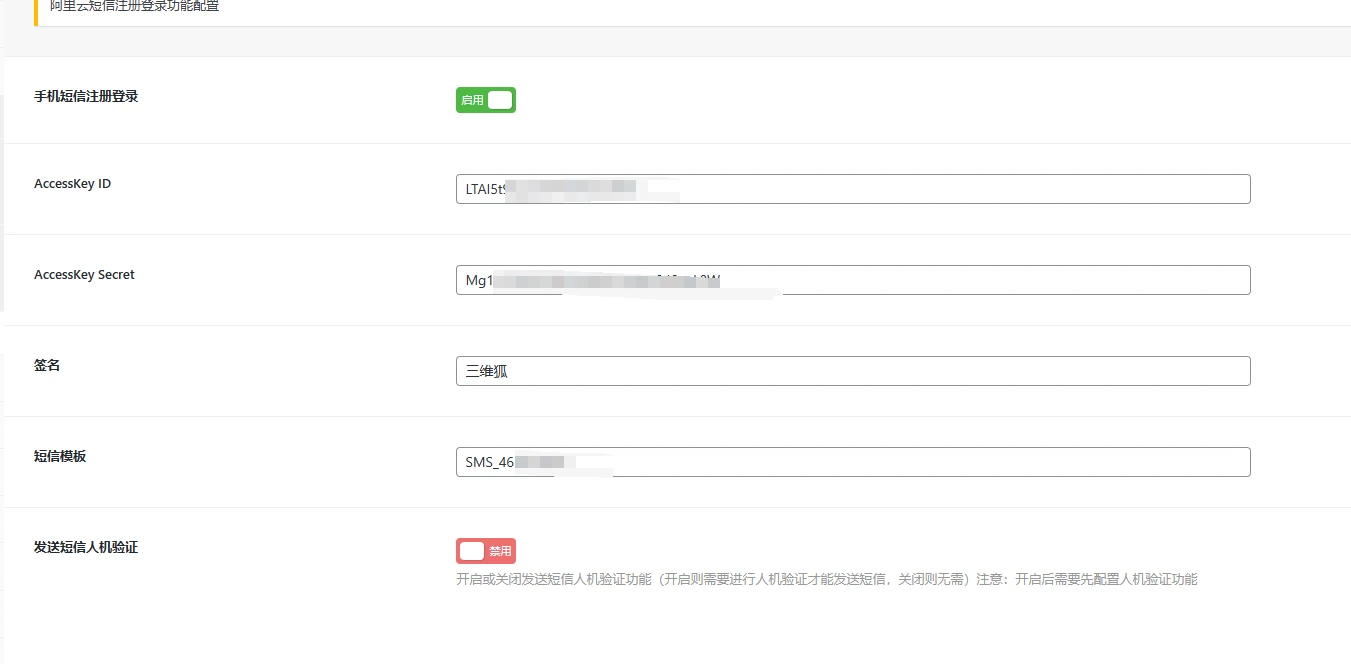Click the 签名 label
Screen dimensions: 1351x664
pos(47,366)
